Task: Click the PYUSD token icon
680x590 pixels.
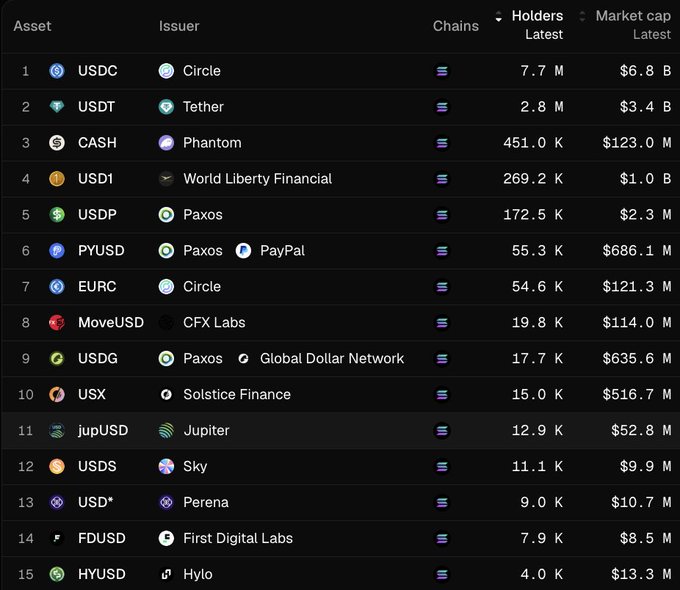Action: (57, 251)
